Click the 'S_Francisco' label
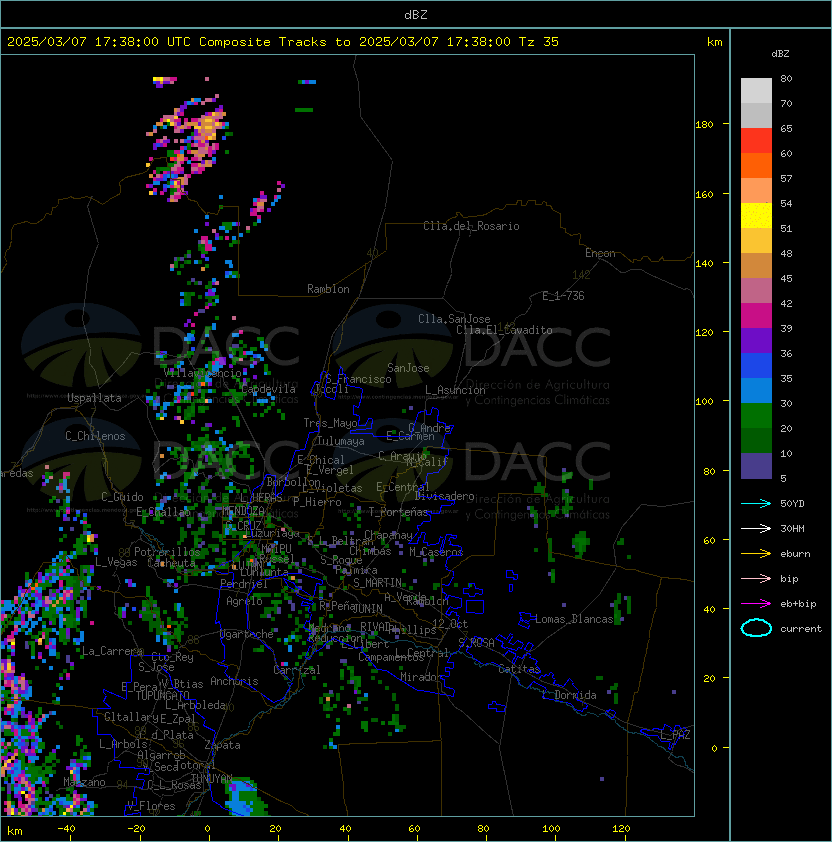Image resolution: width=832 pixels, height=842 pixels. click(358, 379)
